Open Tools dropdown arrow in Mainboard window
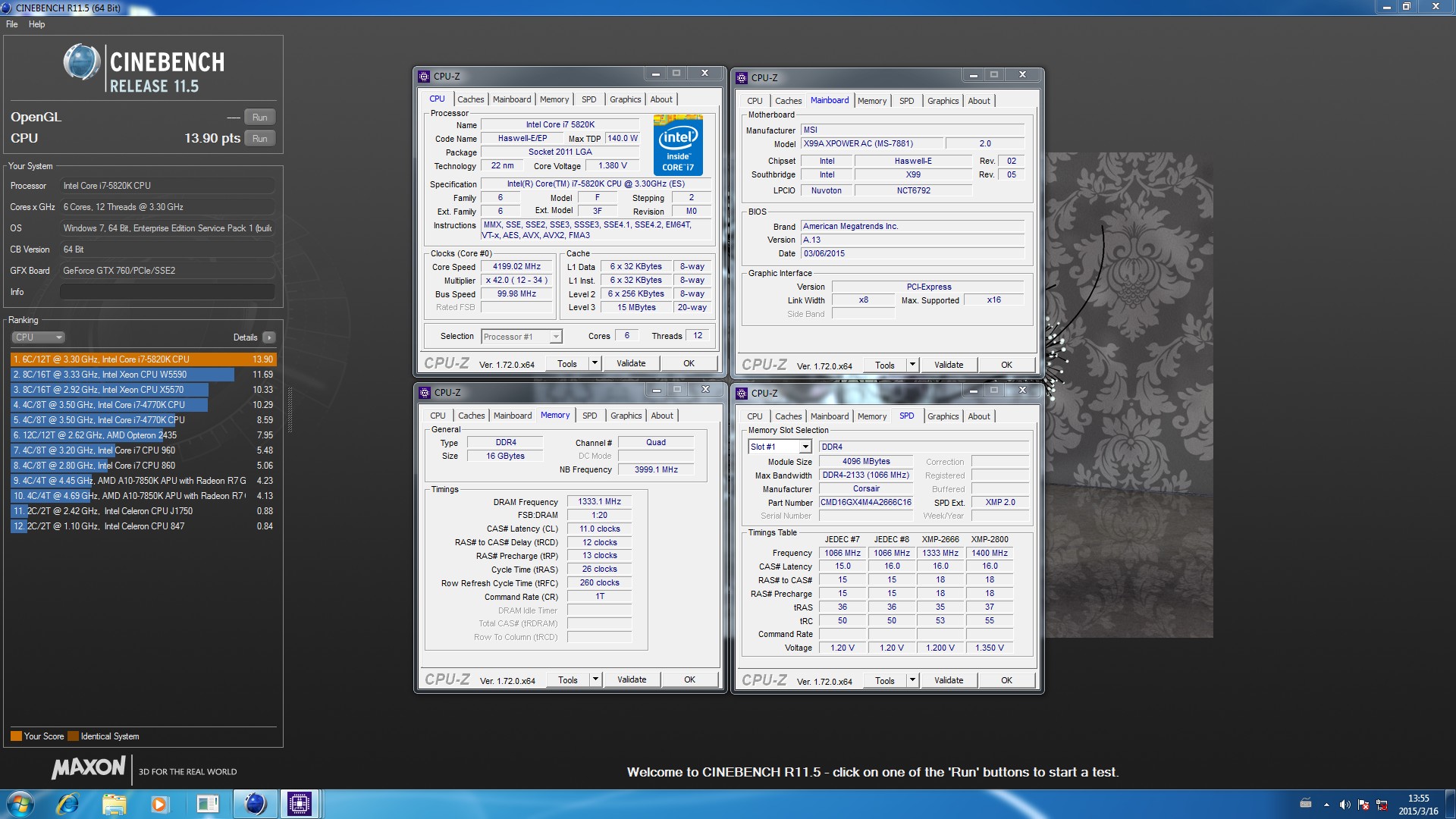This screenshot has height=819, width=1456. pos(913,365)
